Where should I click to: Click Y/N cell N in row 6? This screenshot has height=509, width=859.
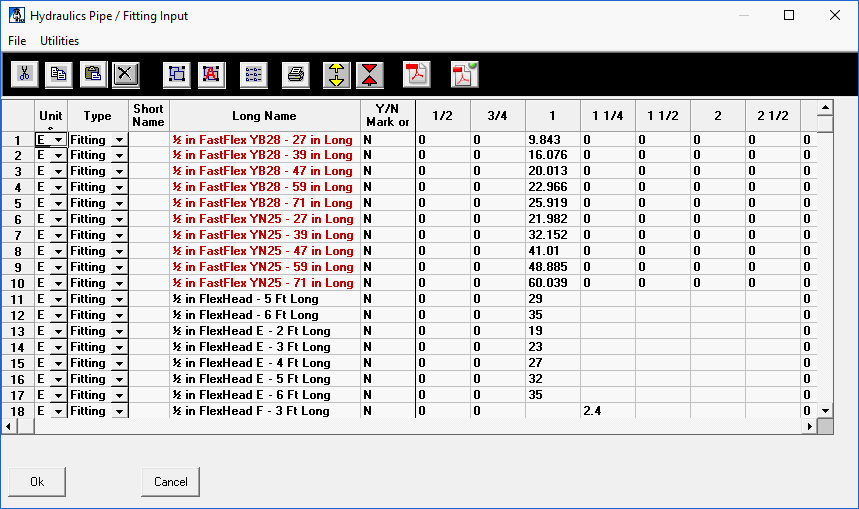coord(388,219)
